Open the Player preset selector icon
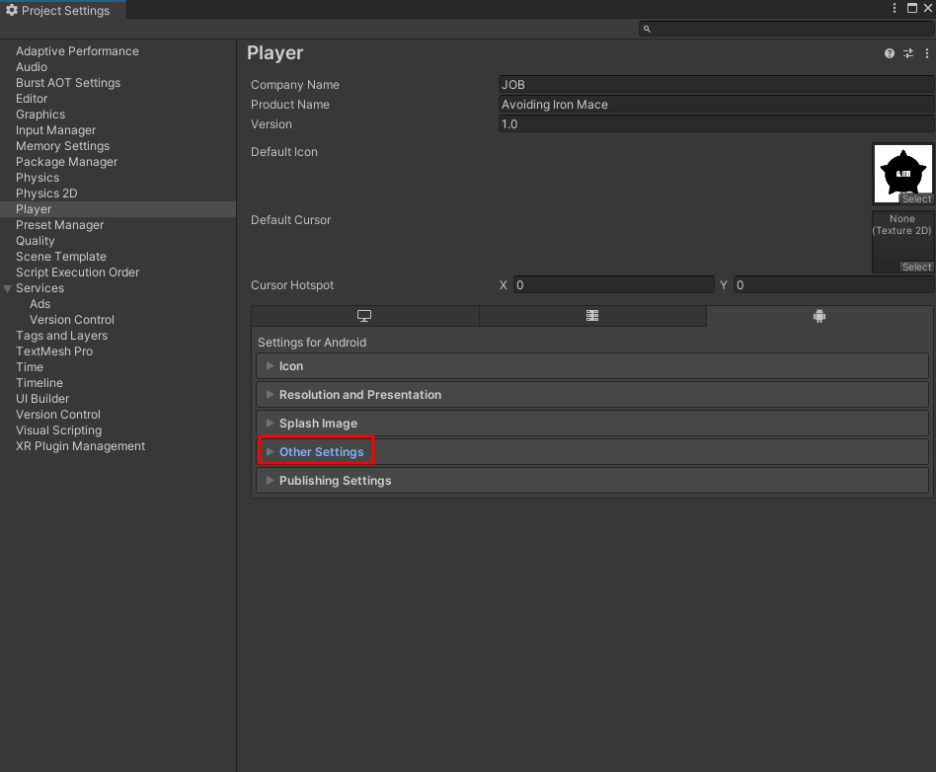936x772 pixels. pyautogui.click(x=908, y=53)
